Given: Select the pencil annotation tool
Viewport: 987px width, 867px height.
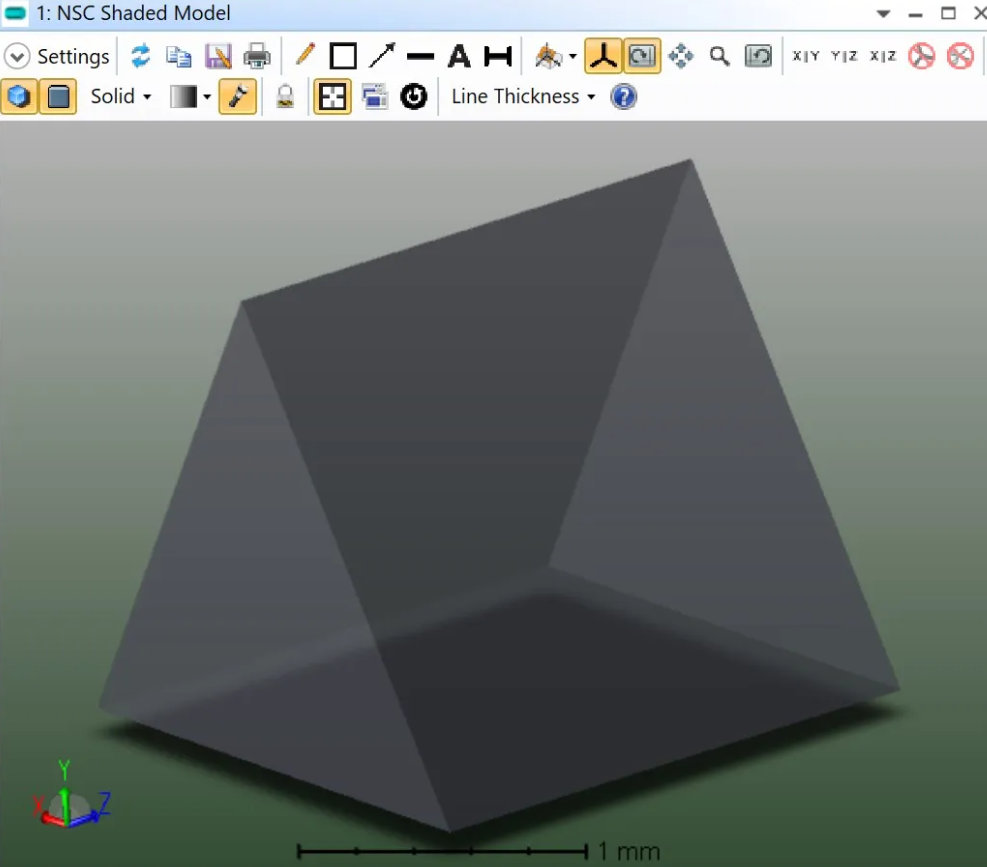Looking at the screenshot, I should [x=305, y=55].
